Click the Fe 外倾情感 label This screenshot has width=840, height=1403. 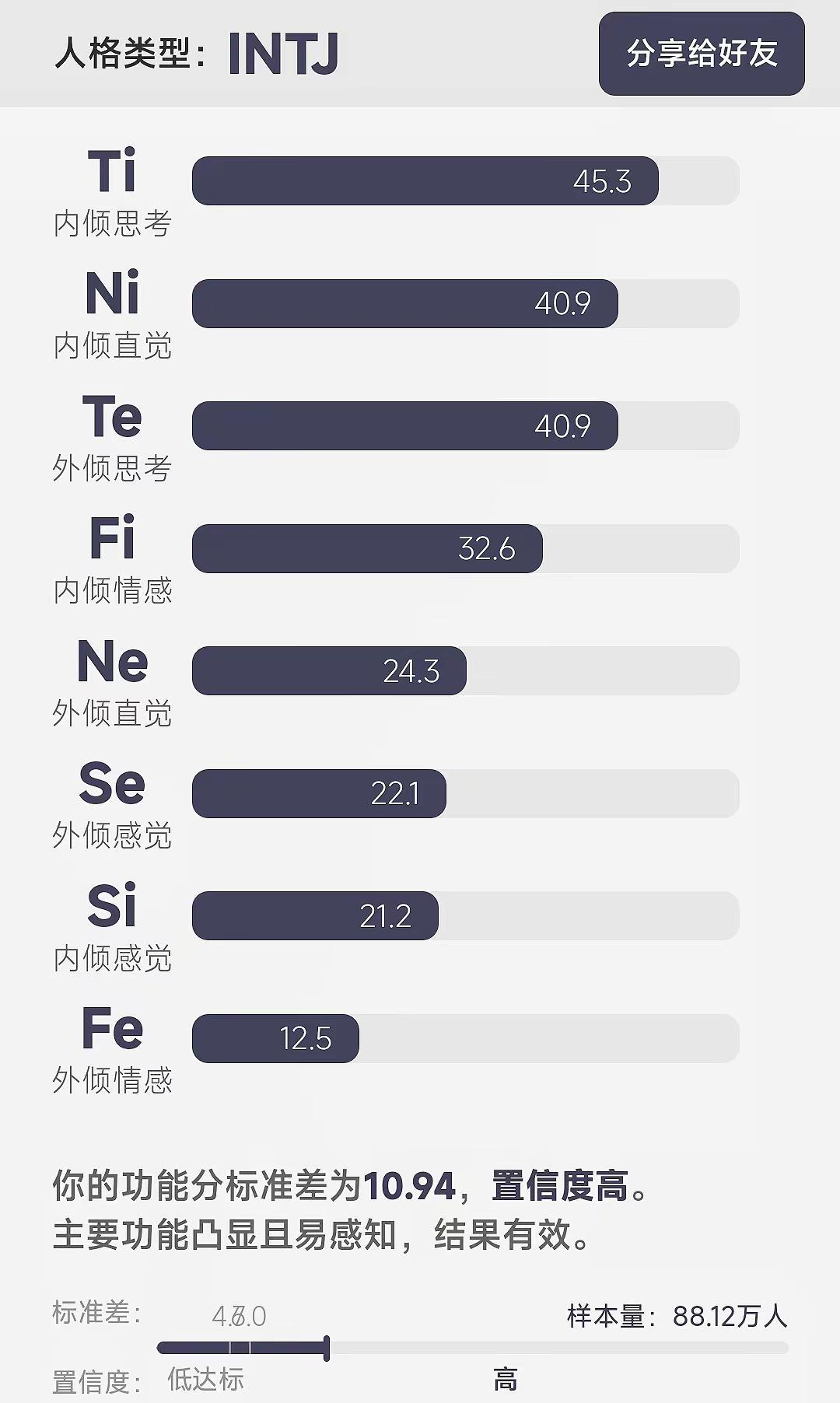113,1049
